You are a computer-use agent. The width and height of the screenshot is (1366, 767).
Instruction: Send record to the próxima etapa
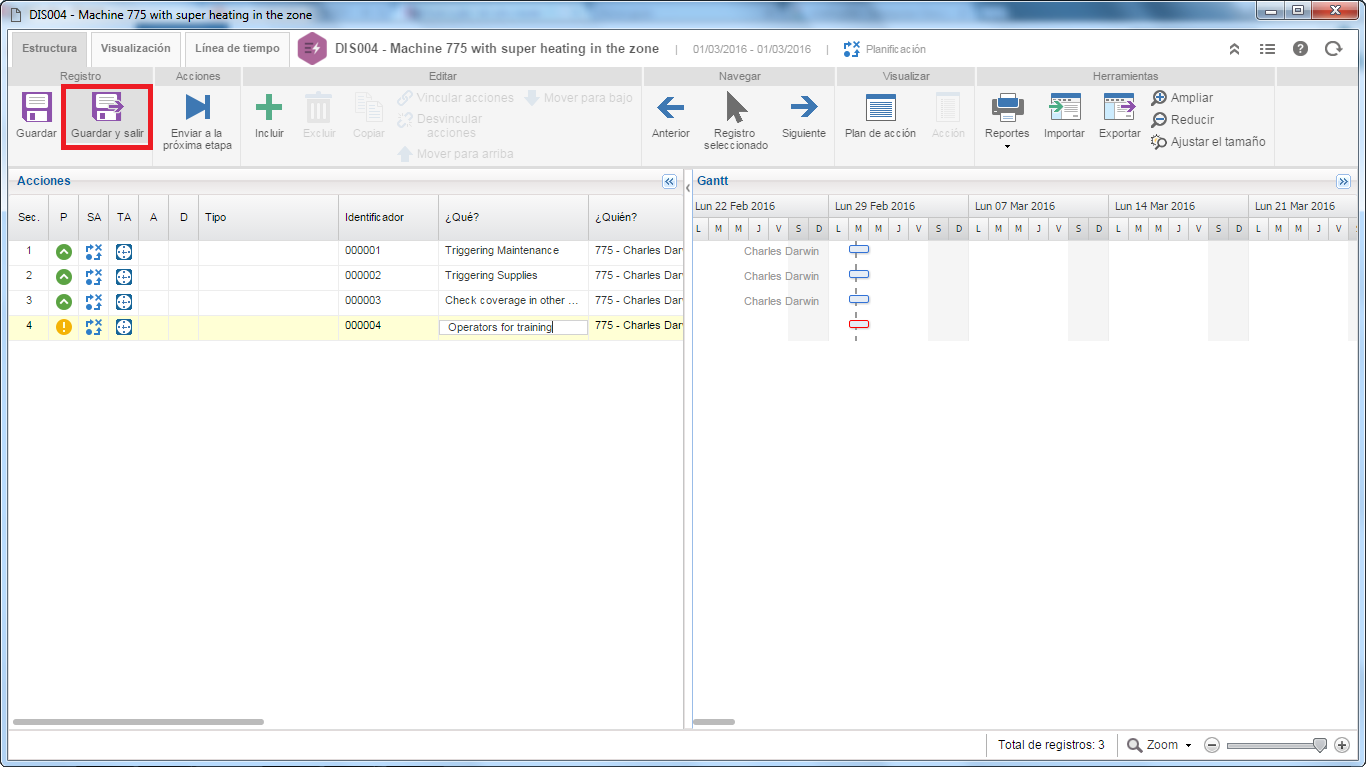pos(197,122)
